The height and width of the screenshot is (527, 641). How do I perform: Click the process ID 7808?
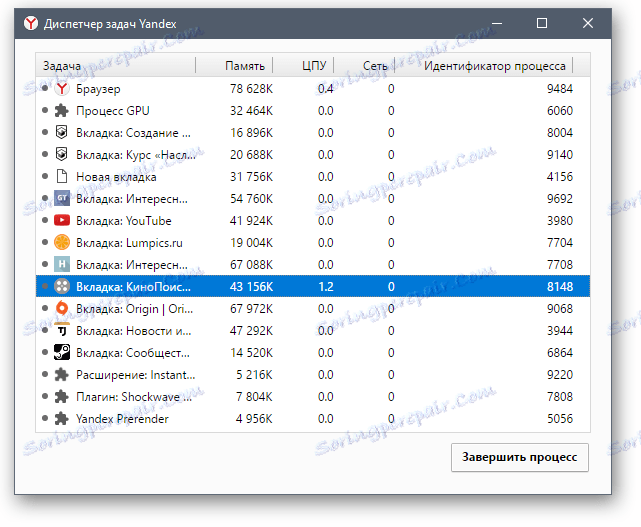(560, 397)
